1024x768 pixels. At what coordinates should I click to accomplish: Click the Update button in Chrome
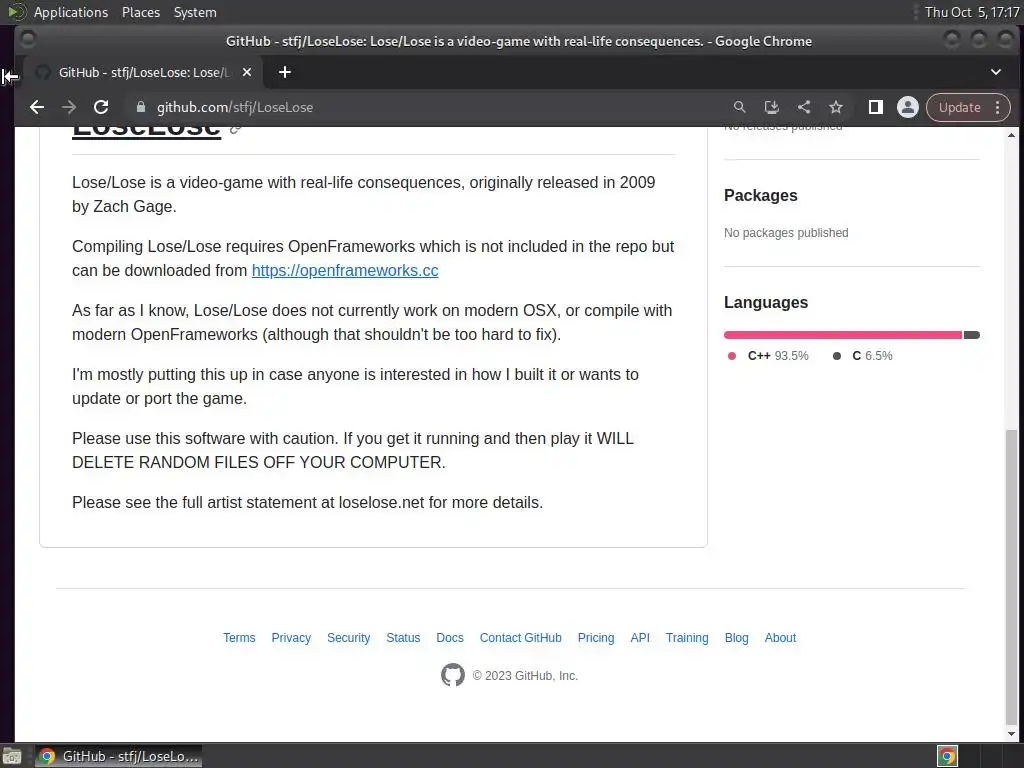click(x=959, y=107)
